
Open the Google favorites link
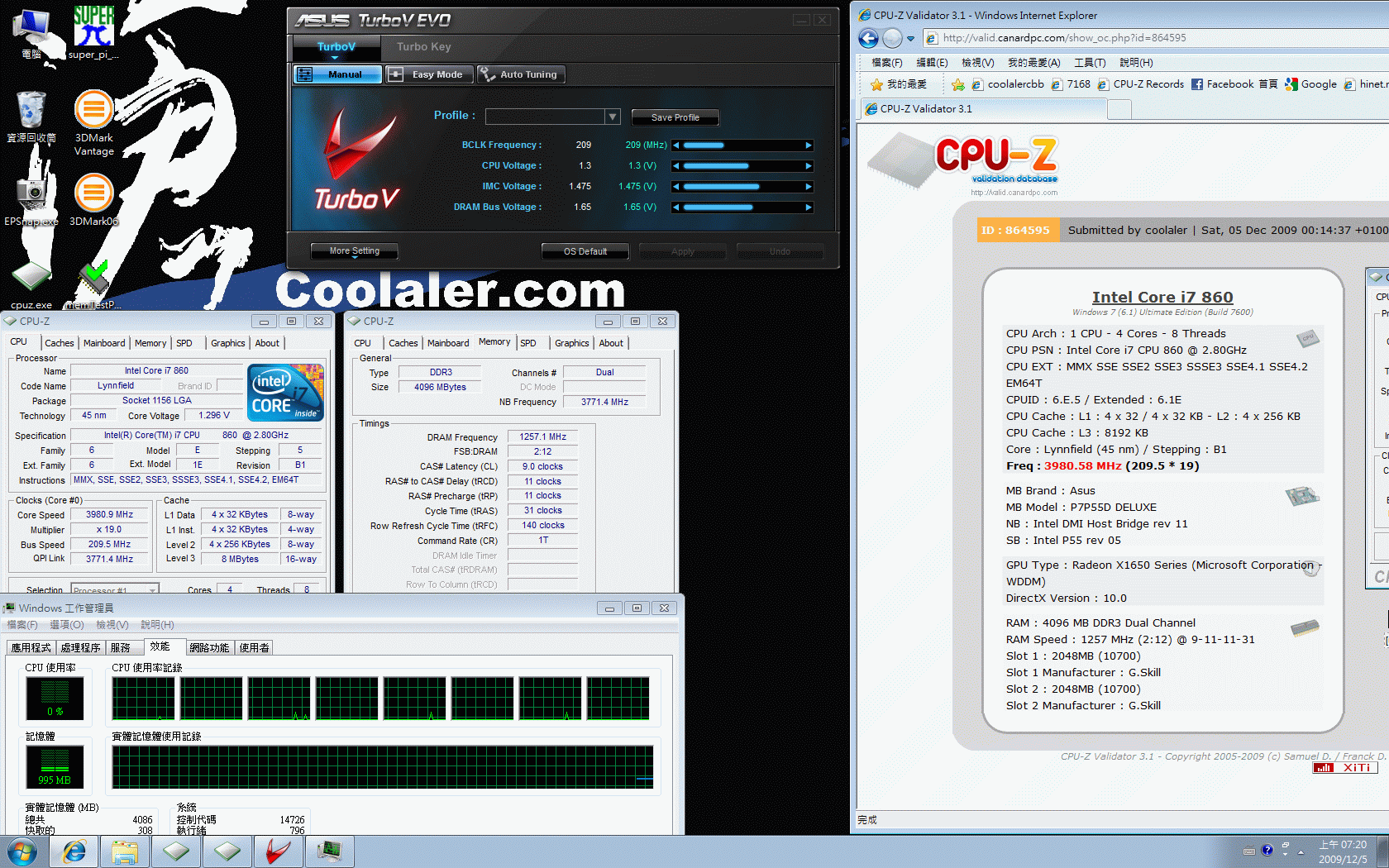(x=1311, y=84)
